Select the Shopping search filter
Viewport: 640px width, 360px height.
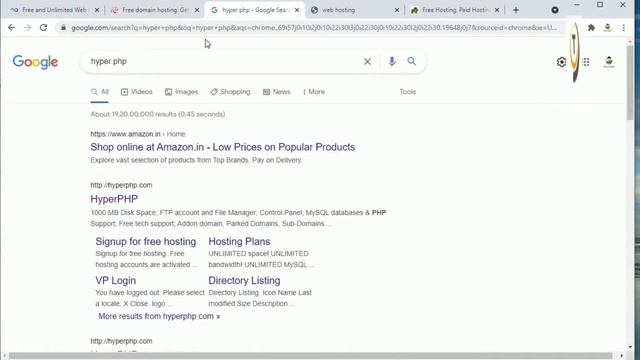click(230, 92)
